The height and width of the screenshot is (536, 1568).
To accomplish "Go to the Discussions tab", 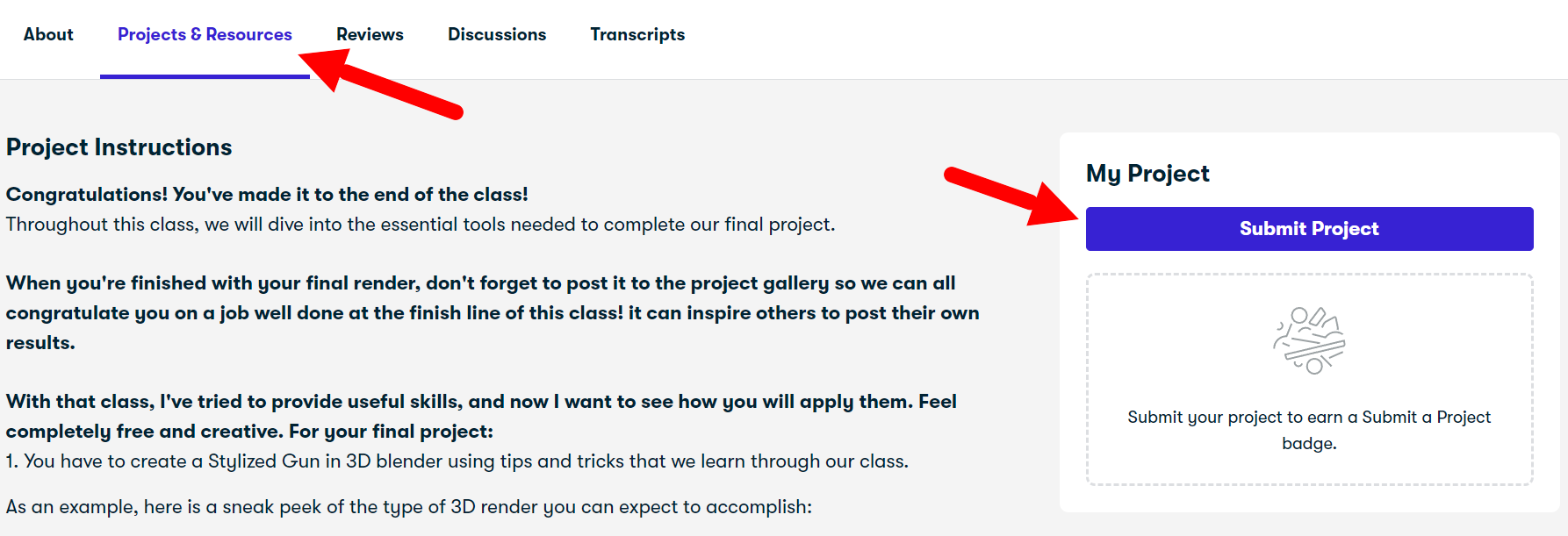I will point(497,34).
